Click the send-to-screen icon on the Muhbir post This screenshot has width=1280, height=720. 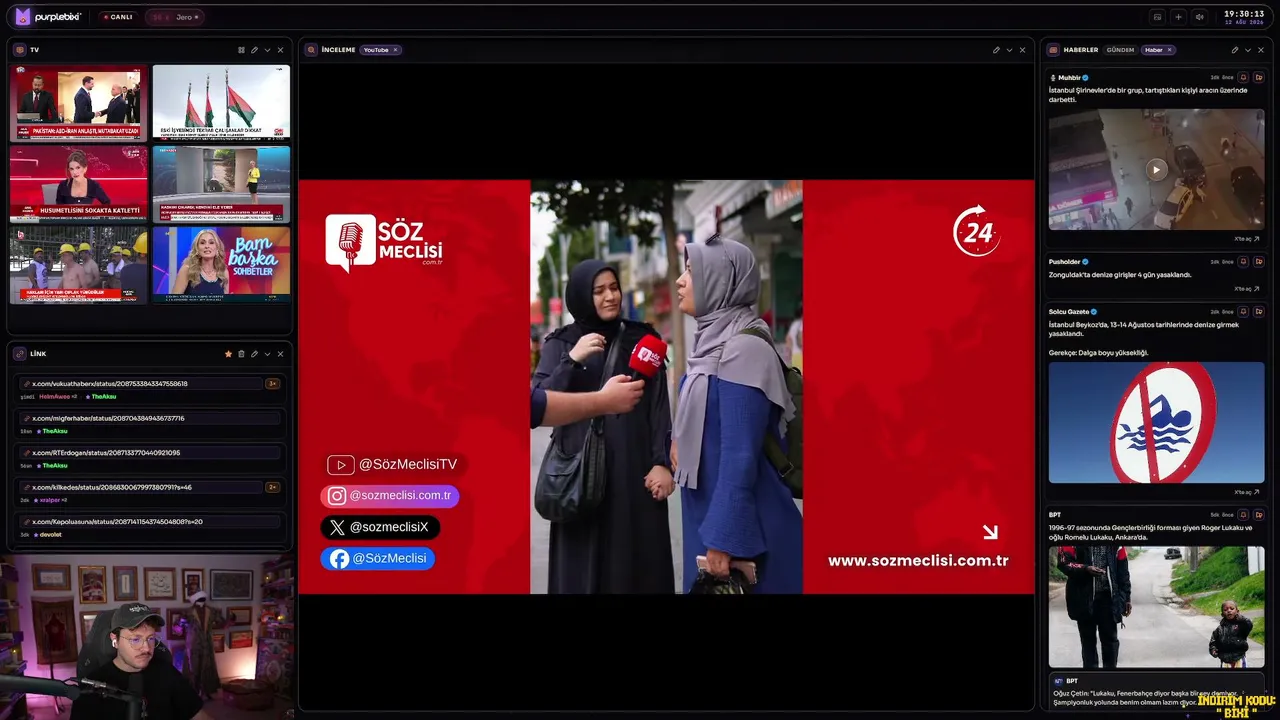[x=1259, y=77]
